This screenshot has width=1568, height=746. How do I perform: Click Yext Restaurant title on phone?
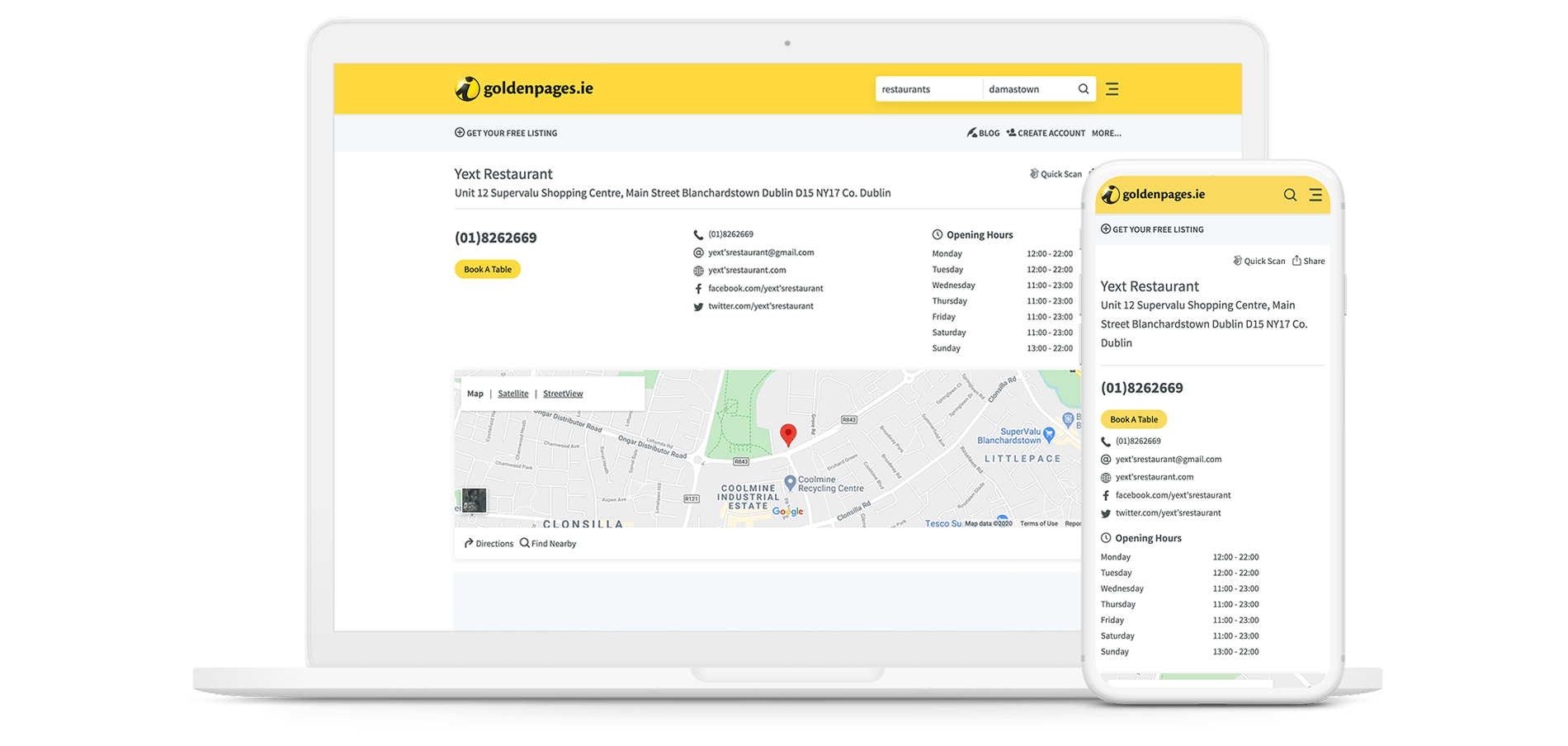(1150, 286)
